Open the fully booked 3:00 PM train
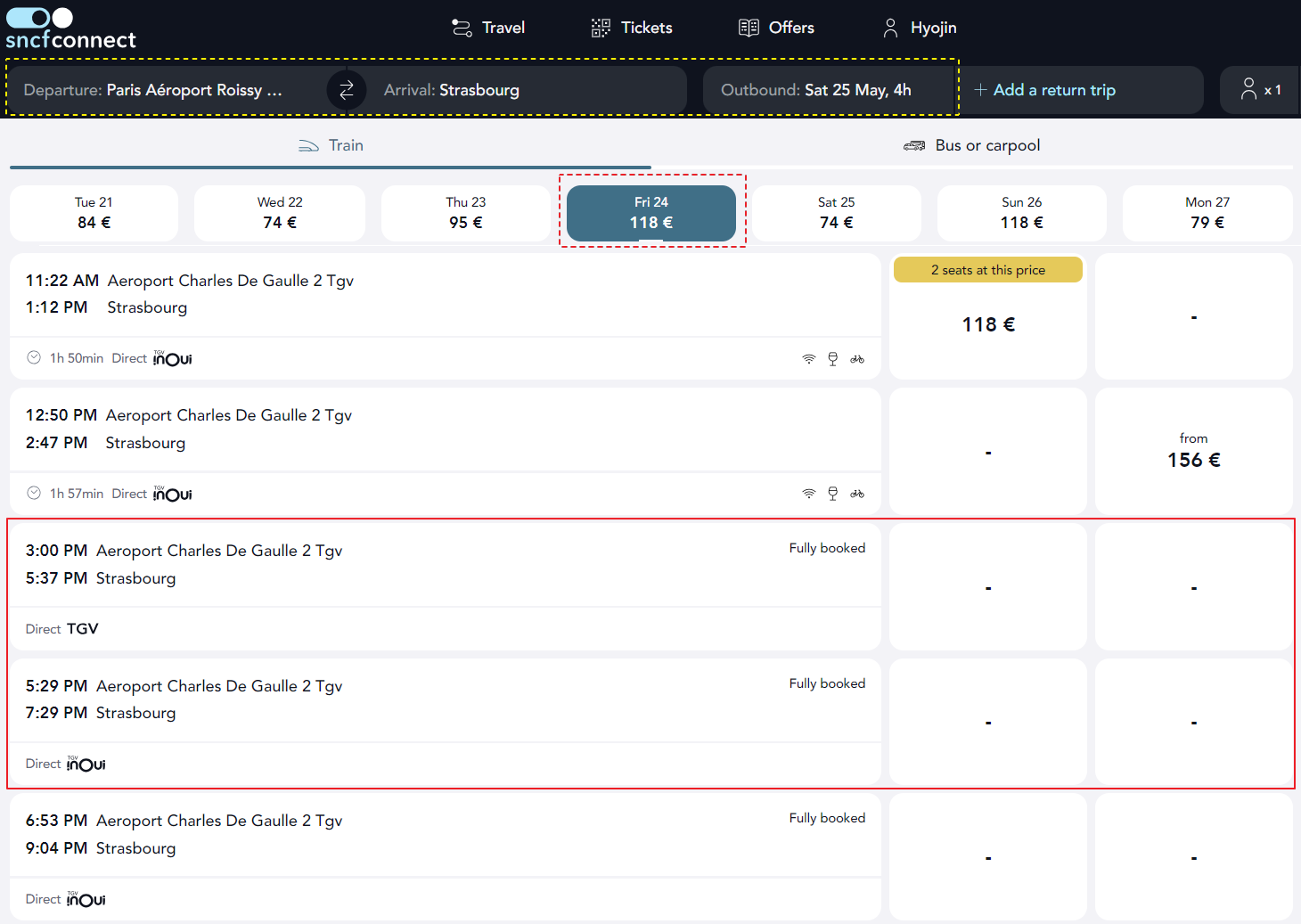 446,586
